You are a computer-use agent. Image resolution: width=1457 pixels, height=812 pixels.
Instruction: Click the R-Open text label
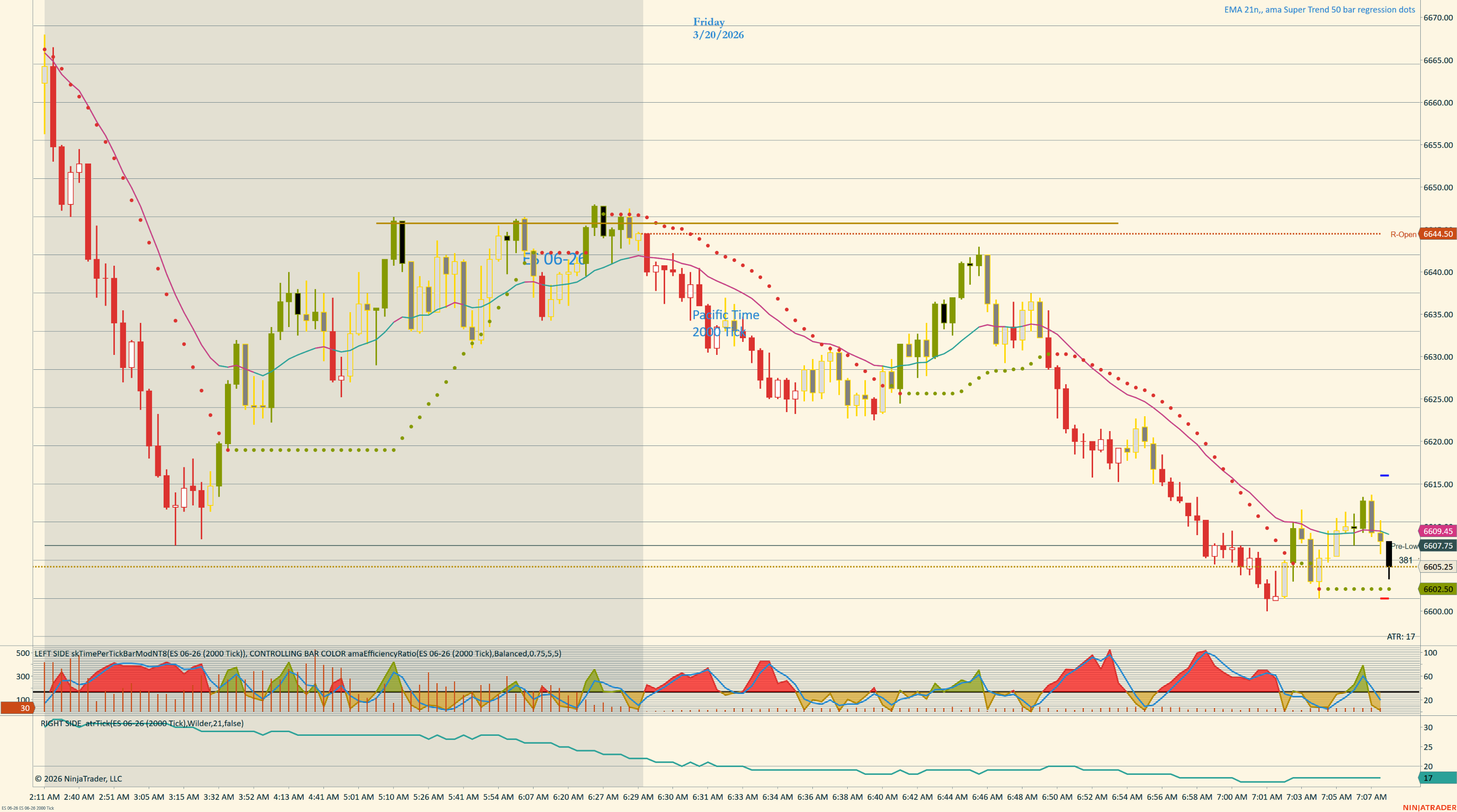click(1403, 234)
